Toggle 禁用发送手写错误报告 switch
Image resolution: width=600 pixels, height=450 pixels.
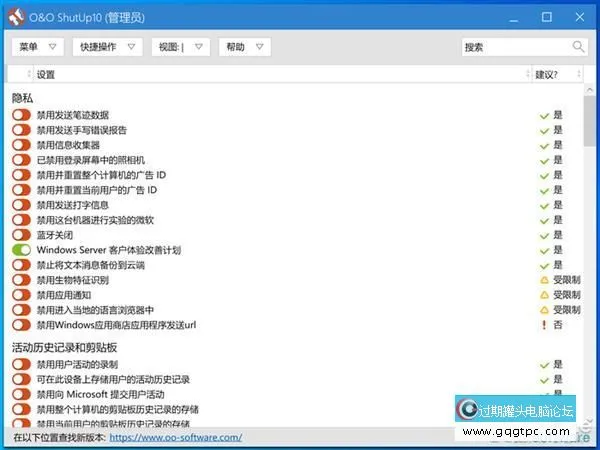(x=21, y=130)
